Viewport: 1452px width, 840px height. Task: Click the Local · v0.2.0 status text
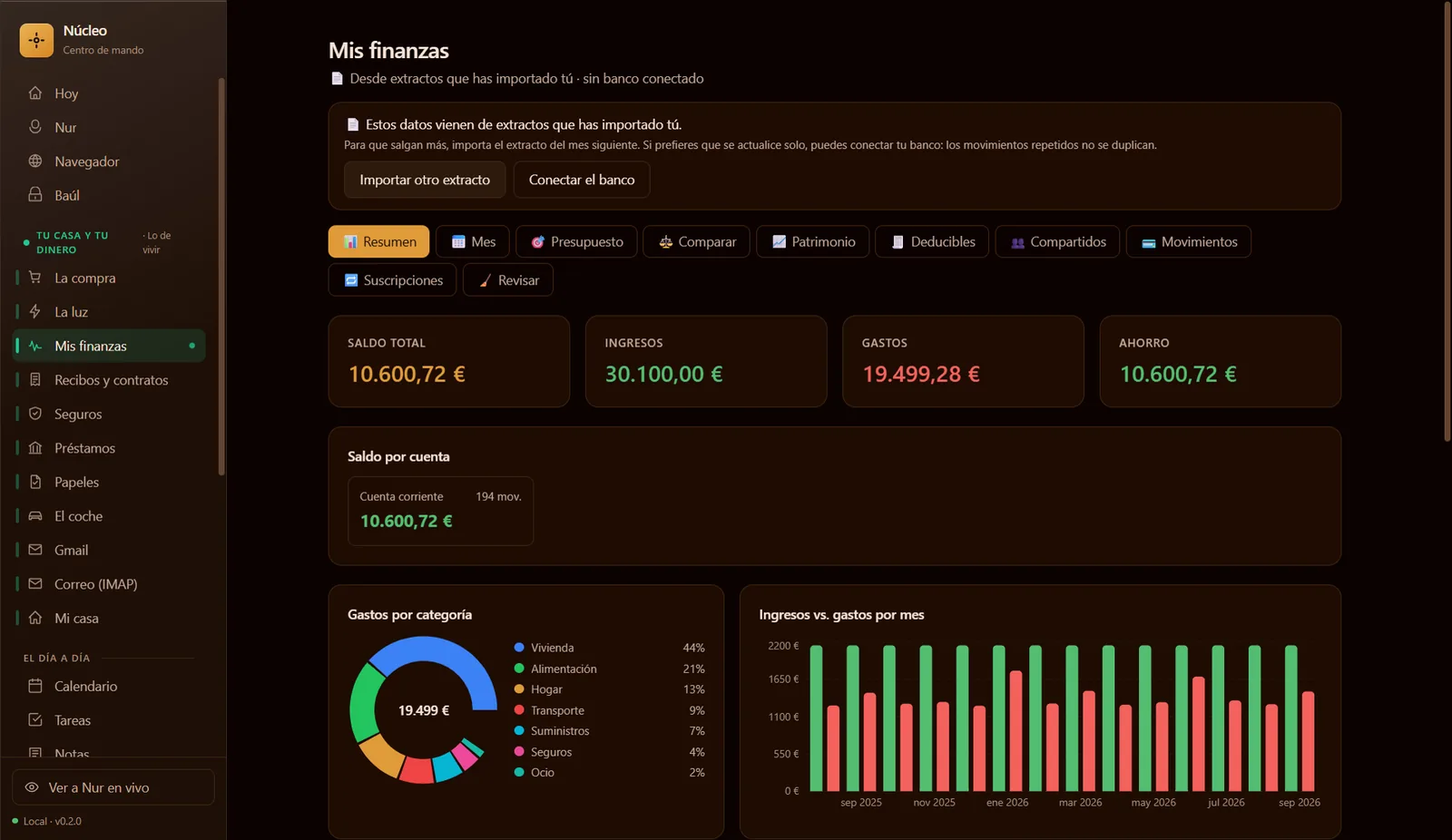click(52, 821)
